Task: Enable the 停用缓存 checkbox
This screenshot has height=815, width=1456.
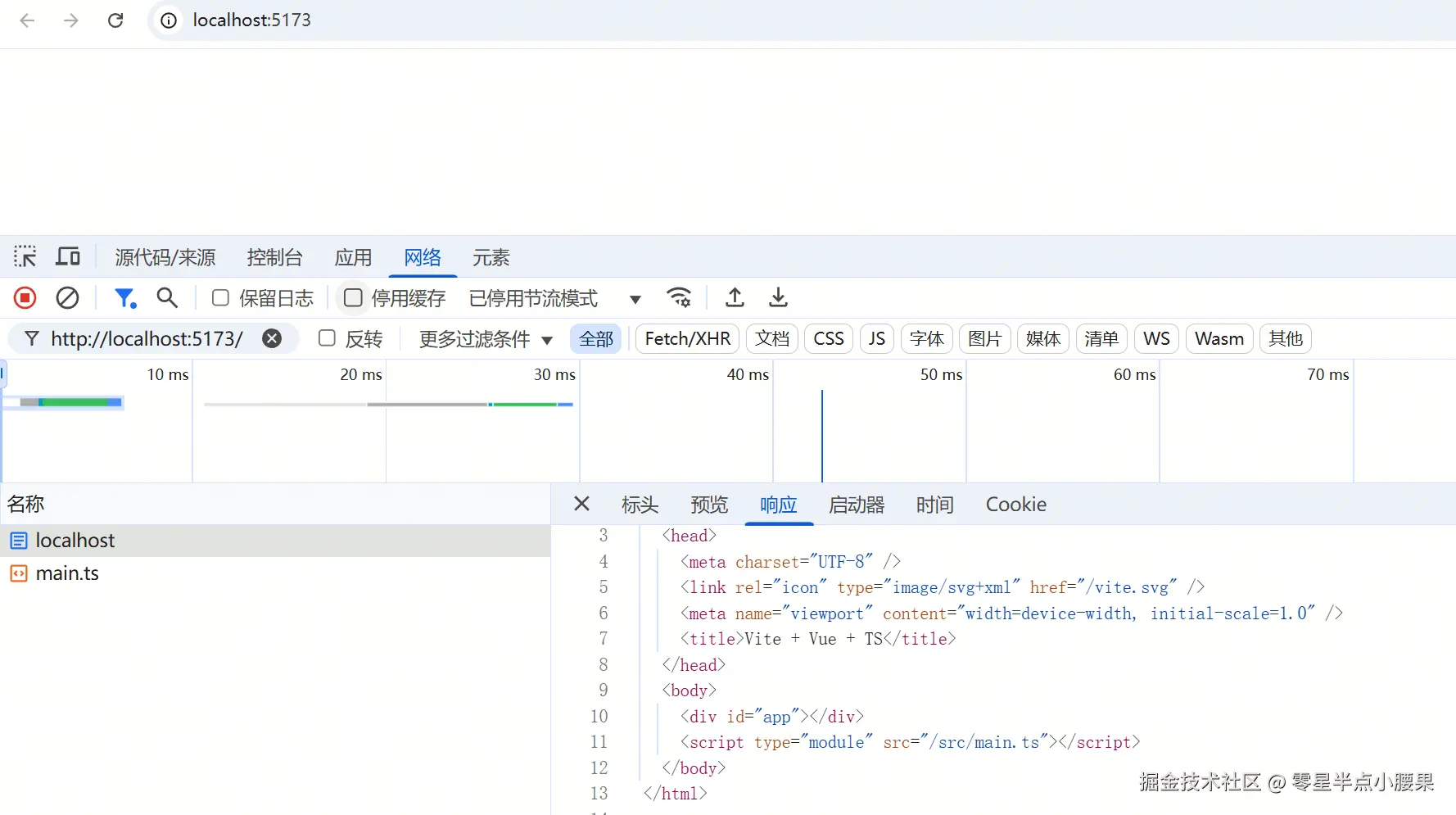Action: 353,298
